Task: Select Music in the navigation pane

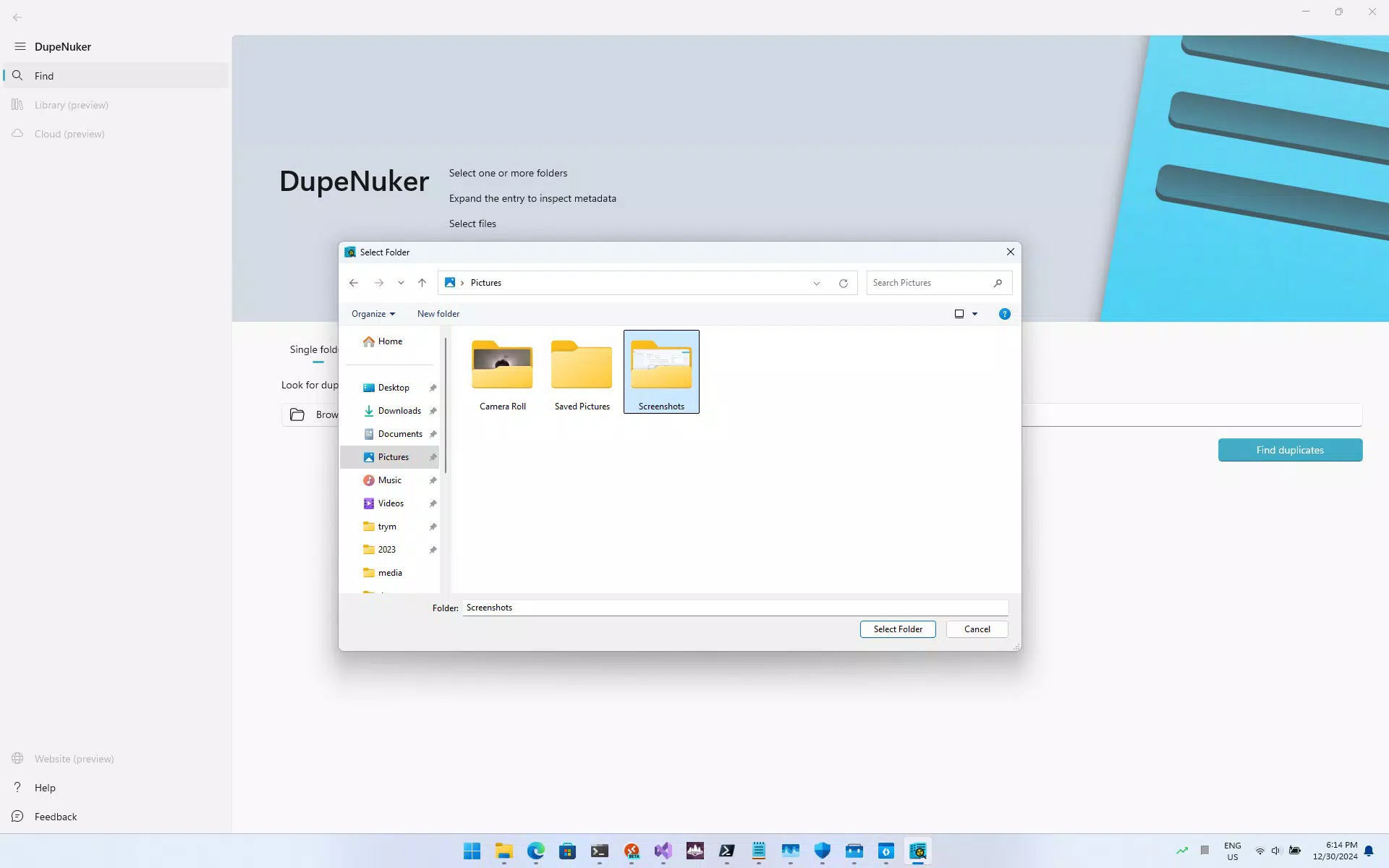Action: click(391, 480)
